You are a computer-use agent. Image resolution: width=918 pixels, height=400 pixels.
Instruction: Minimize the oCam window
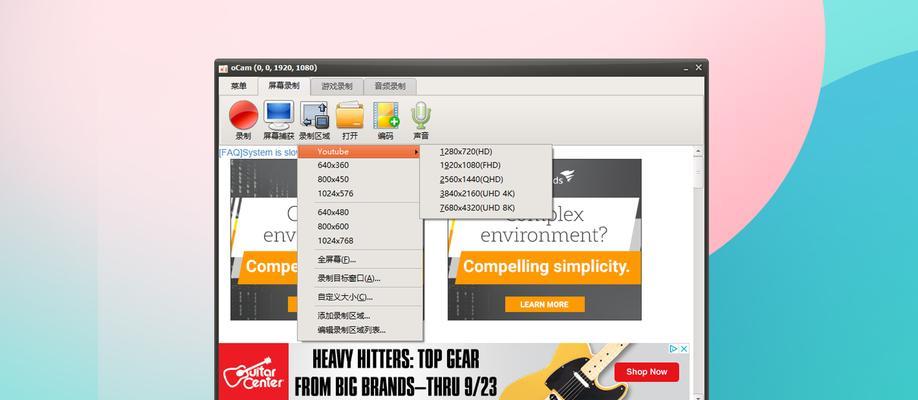pyautogui.click(x=686, y=69)
